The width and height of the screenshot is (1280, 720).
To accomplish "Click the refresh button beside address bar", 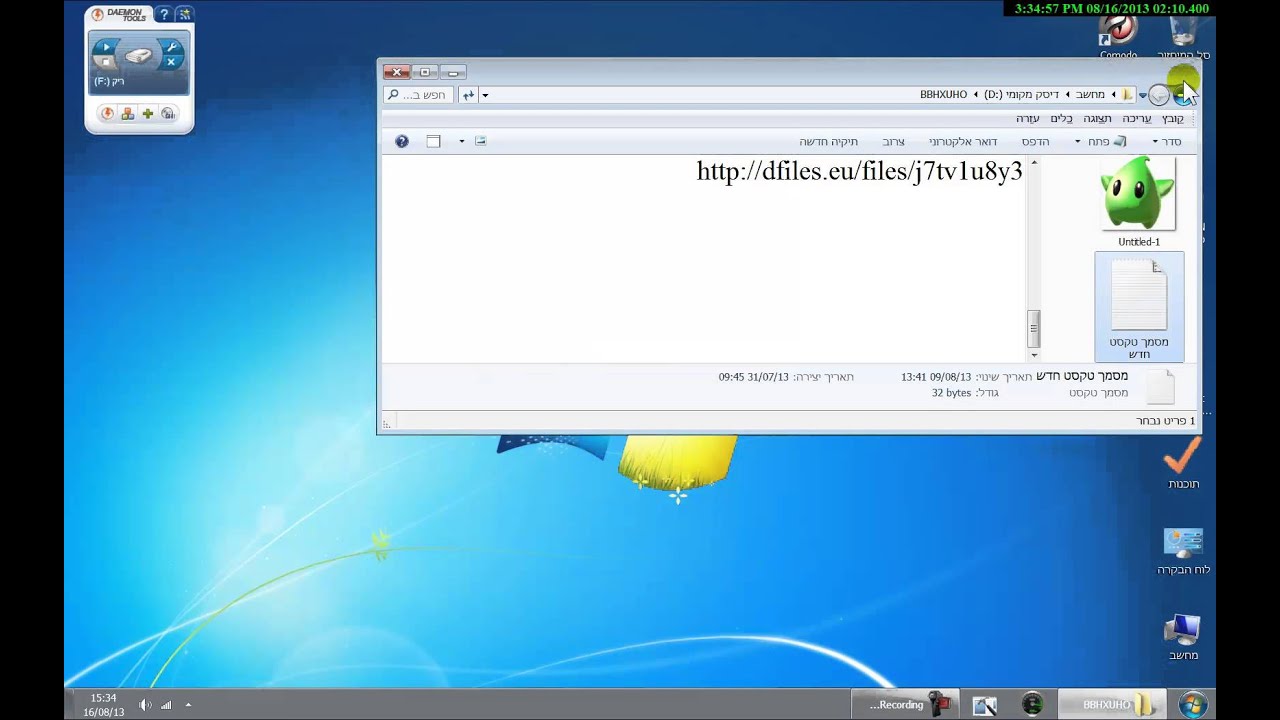I will 468,95.
